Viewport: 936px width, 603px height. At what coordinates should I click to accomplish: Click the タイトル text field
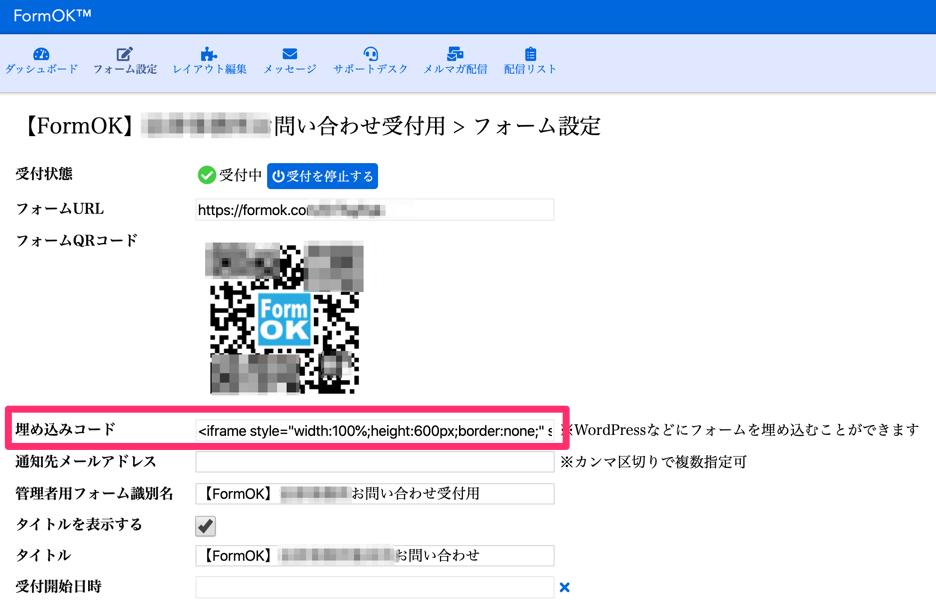pyautogui.click(x=374, y=555)
